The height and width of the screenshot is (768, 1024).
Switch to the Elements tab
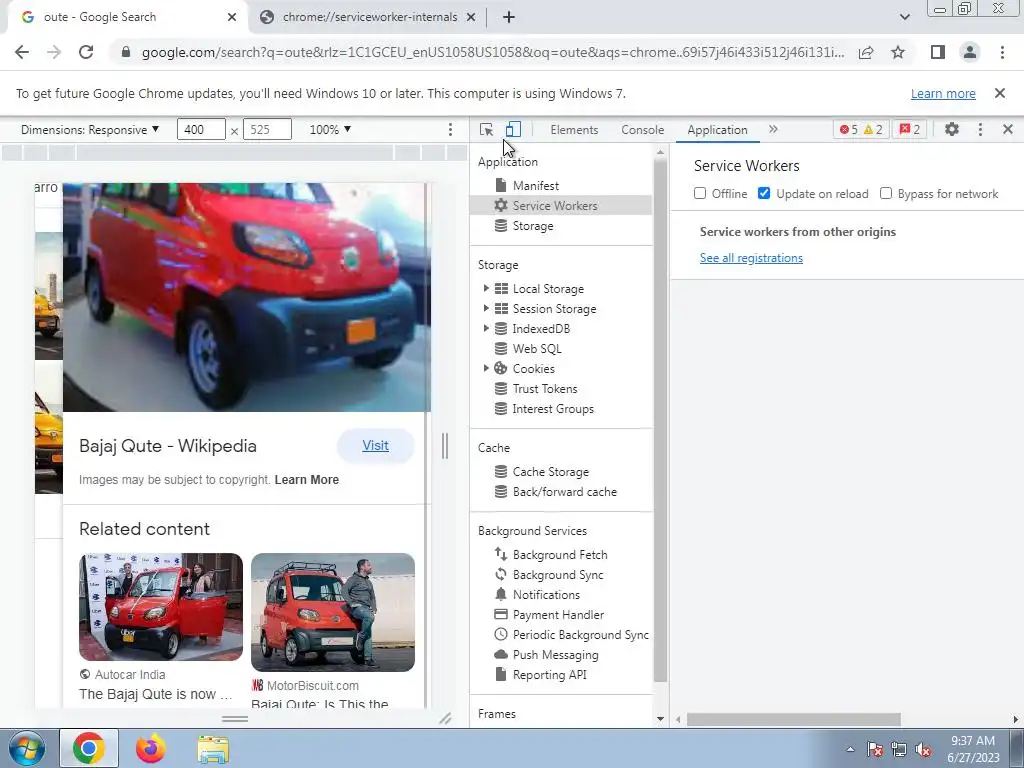574,130
